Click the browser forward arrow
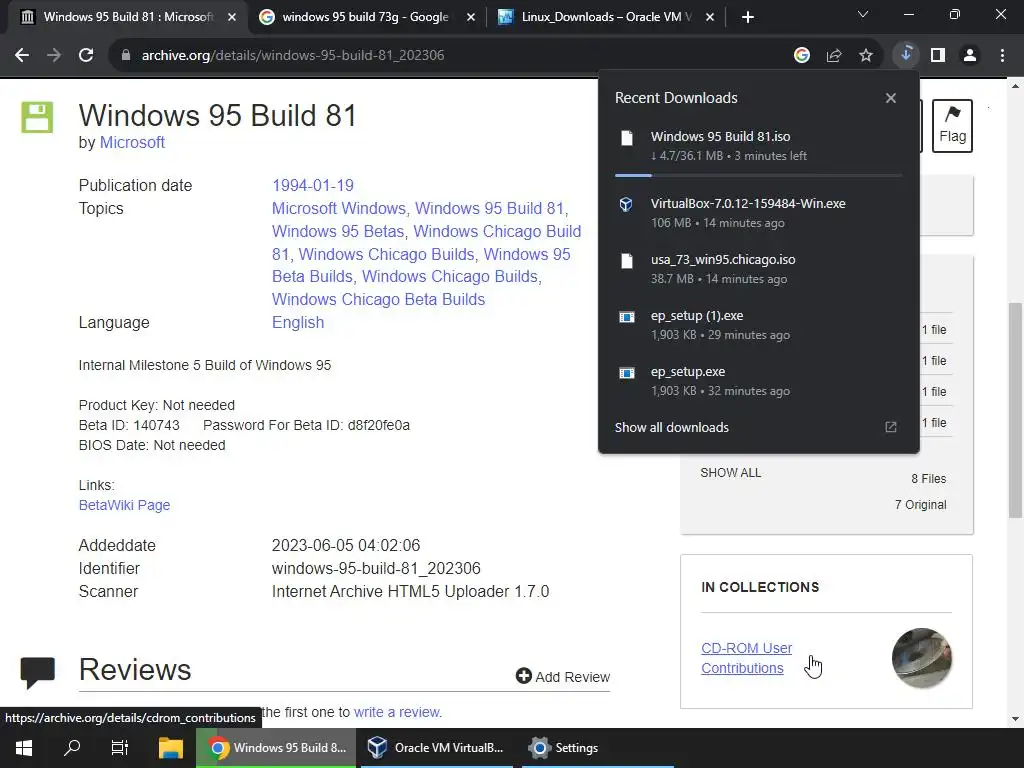This screenshot has width=1024, height=768. [x=54, y=56]
